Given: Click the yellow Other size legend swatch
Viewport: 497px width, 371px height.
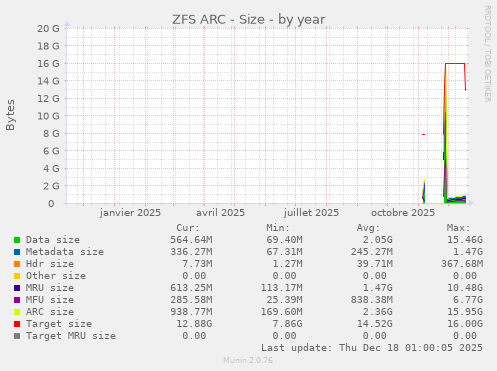Looking at the screenshot, I should pos(17,276).
